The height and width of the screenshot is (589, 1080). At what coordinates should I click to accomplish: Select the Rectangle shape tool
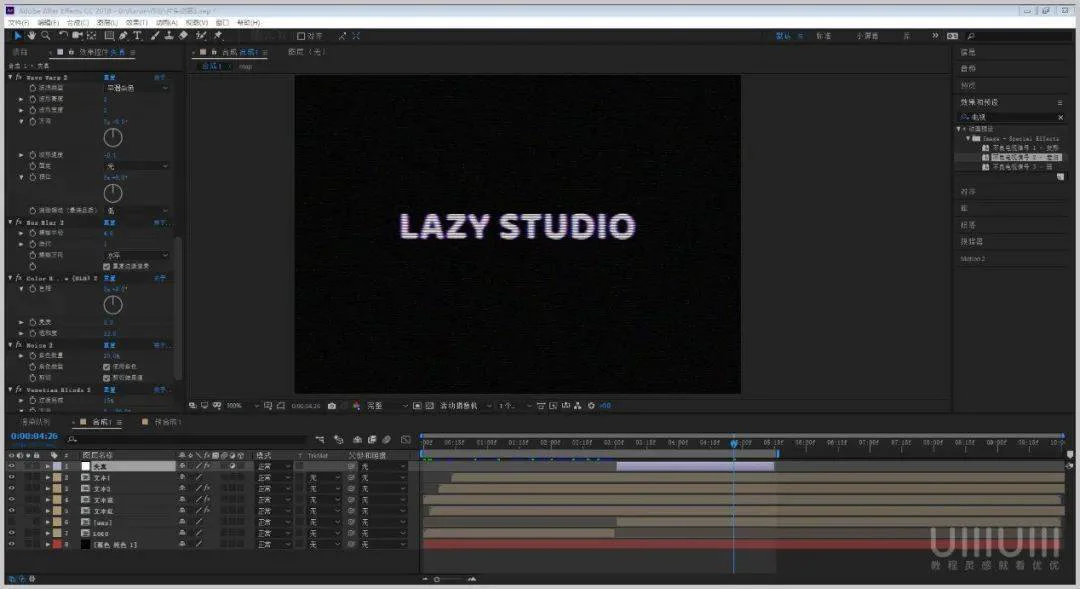(109, 36)
